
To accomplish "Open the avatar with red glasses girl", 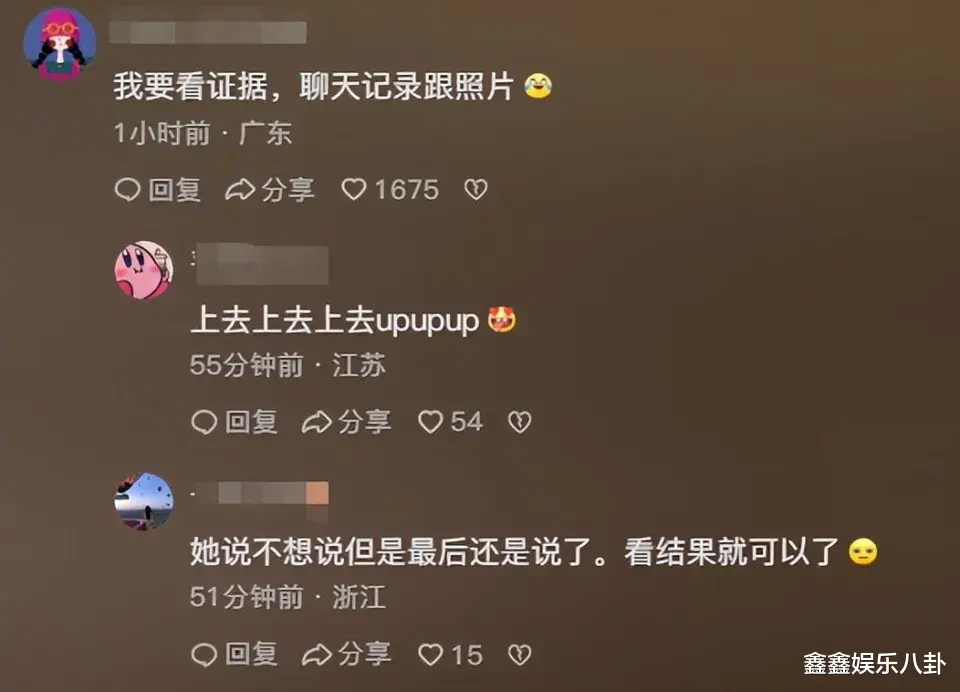I will click(59, 44).
